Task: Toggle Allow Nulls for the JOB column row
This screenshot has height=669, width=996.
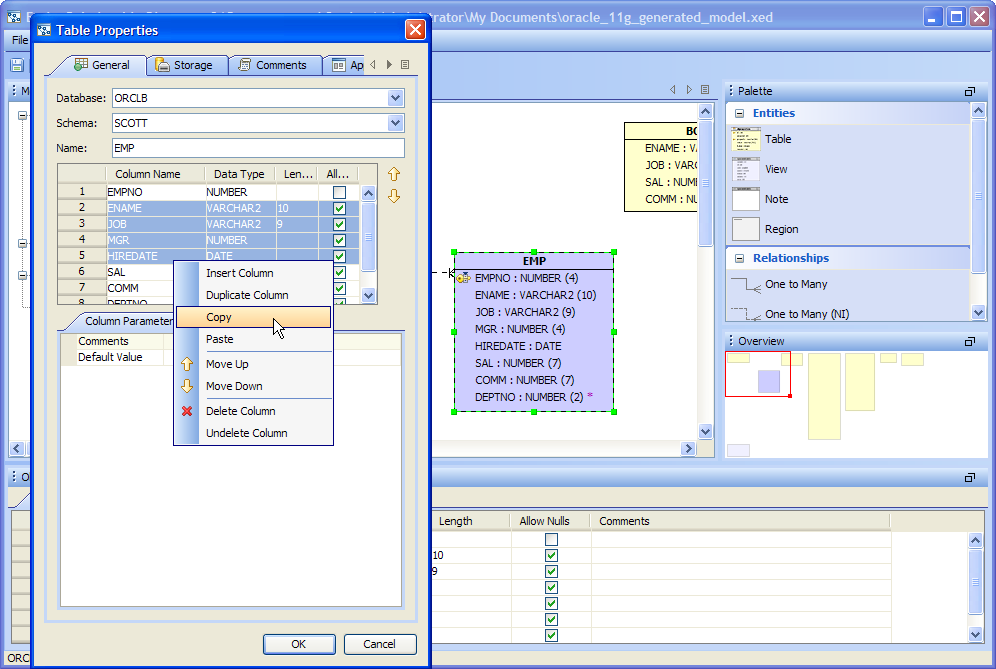Action: tap(339, 224)
